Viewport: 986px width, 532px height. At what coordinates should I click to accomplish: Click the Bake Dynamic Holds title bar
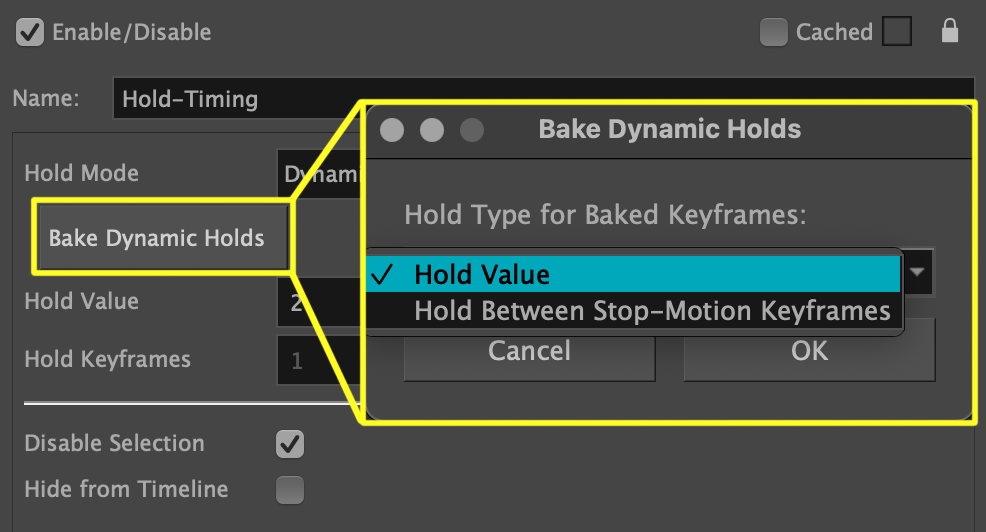[669, 129]
